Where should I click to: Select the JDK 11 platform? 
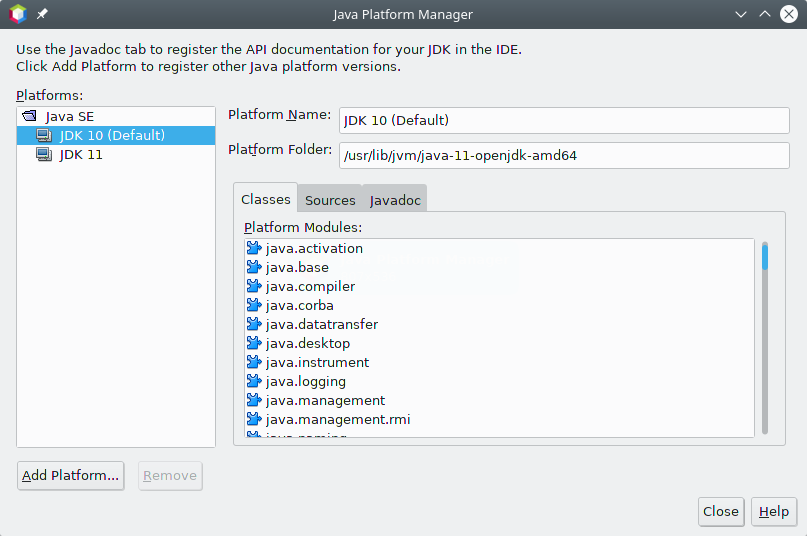pos(116,154)
